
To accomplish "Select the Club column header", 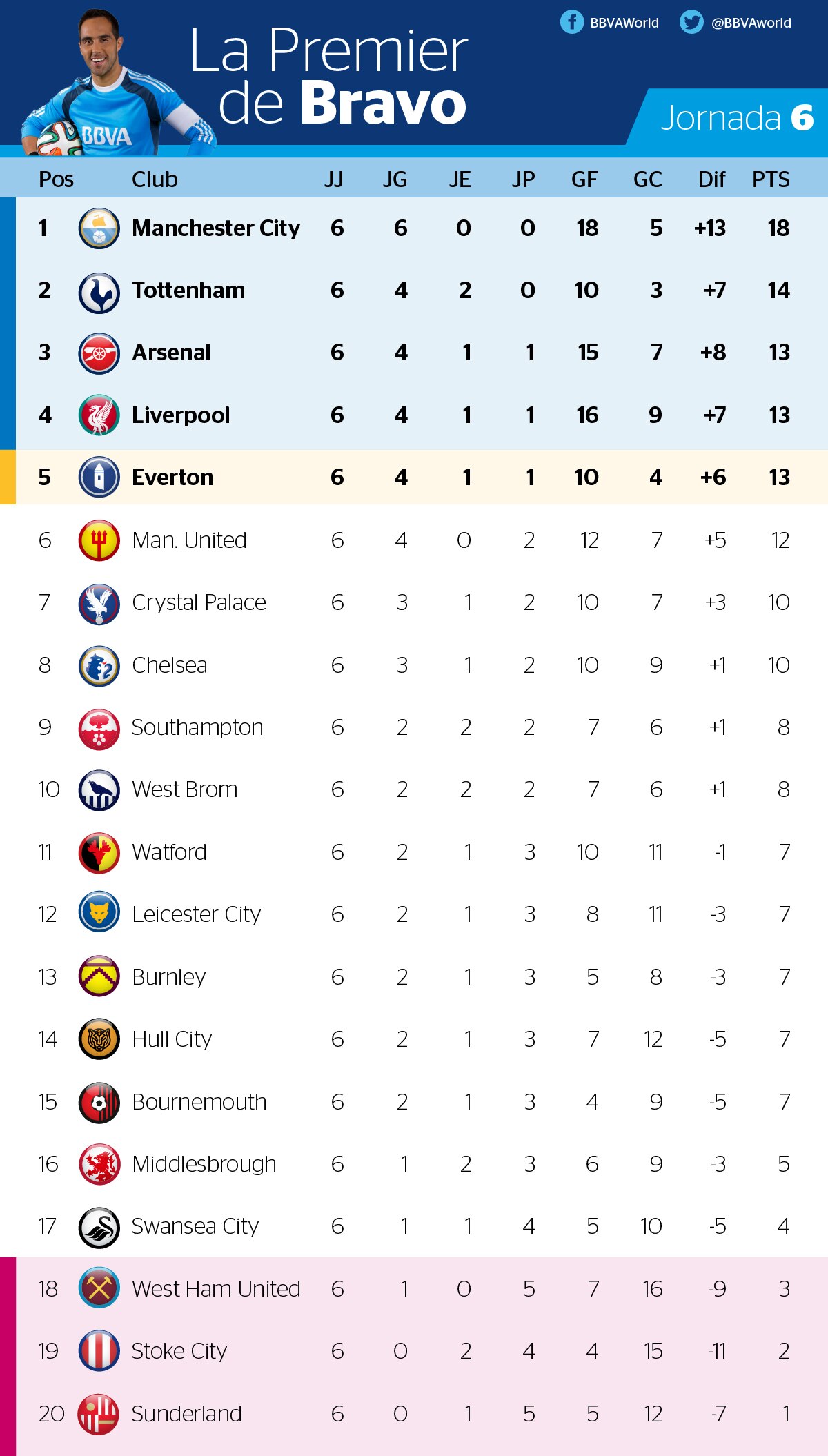I will [155, 179].
